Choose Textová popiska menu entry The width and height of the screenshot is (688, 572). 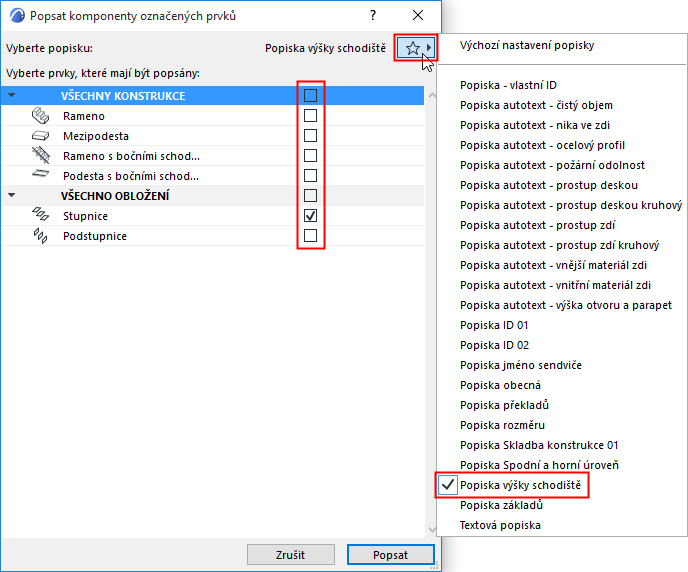(x=500, y=525)
